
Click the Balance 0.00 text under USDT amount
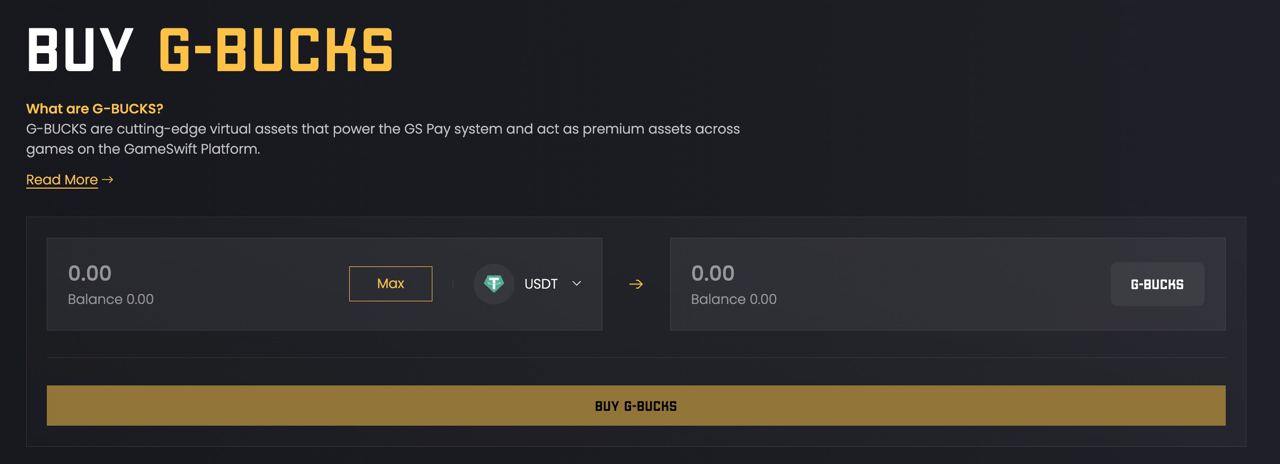point(111,299)
